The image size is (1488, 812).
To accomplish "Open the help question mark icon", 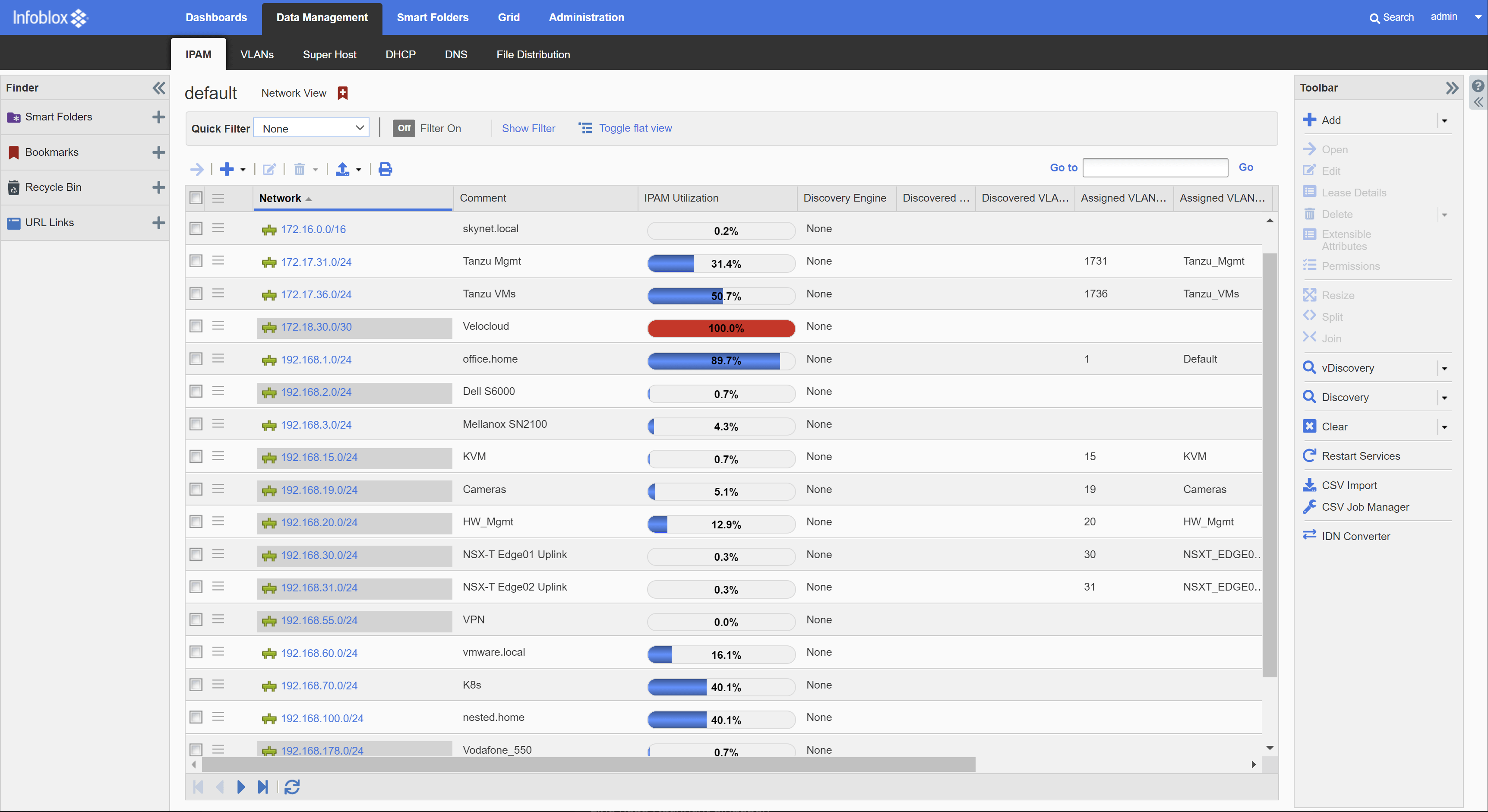I will pyautogui.click(x=1478, y=86).
